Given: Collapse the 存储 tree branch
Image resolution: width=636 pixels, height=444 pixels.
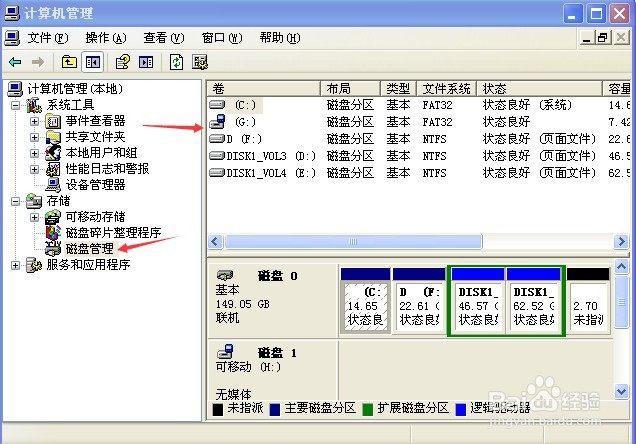Looking at the screenshot, I should pos(15,201).
